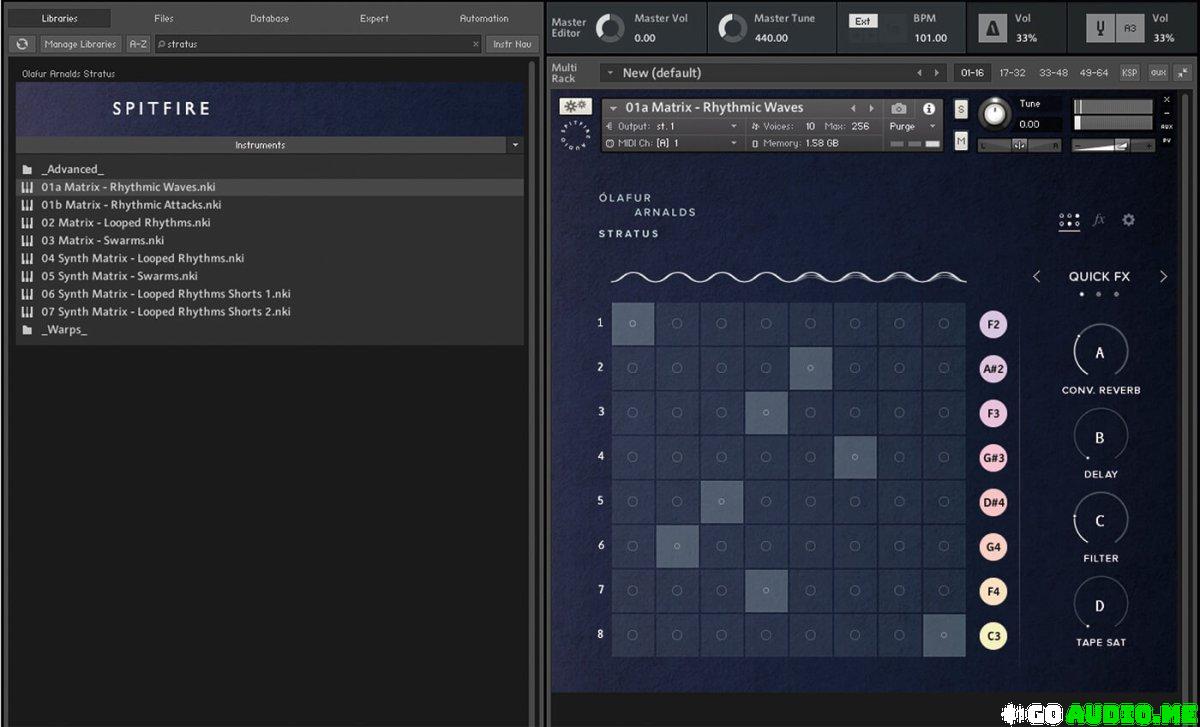
Task: Open the Multi Rack preset dropdown arrow
Action: [x=608, y=73]
